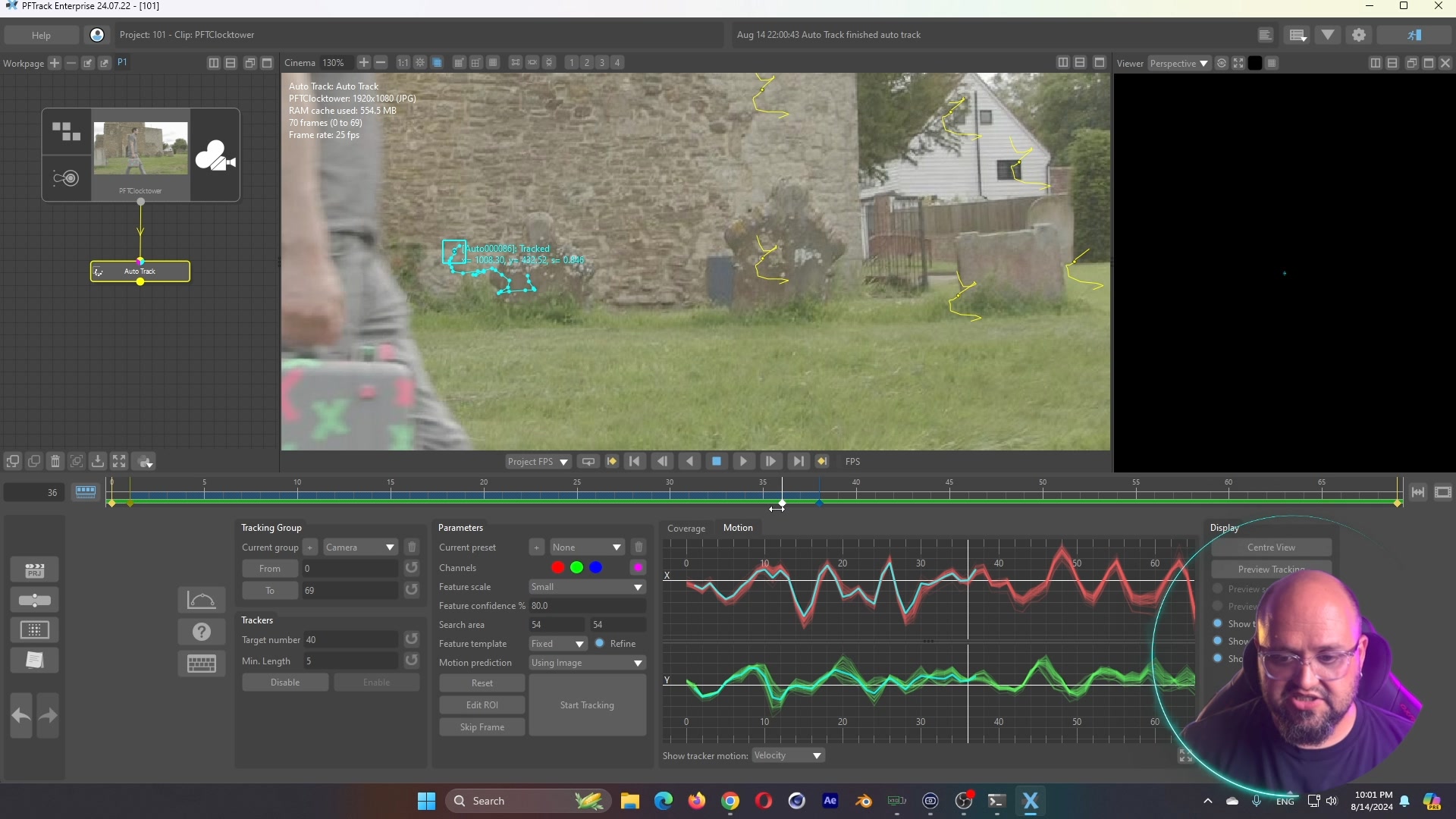
Task: Toggle the red channel
Action: pyautogui.click(x=557, y=567)
